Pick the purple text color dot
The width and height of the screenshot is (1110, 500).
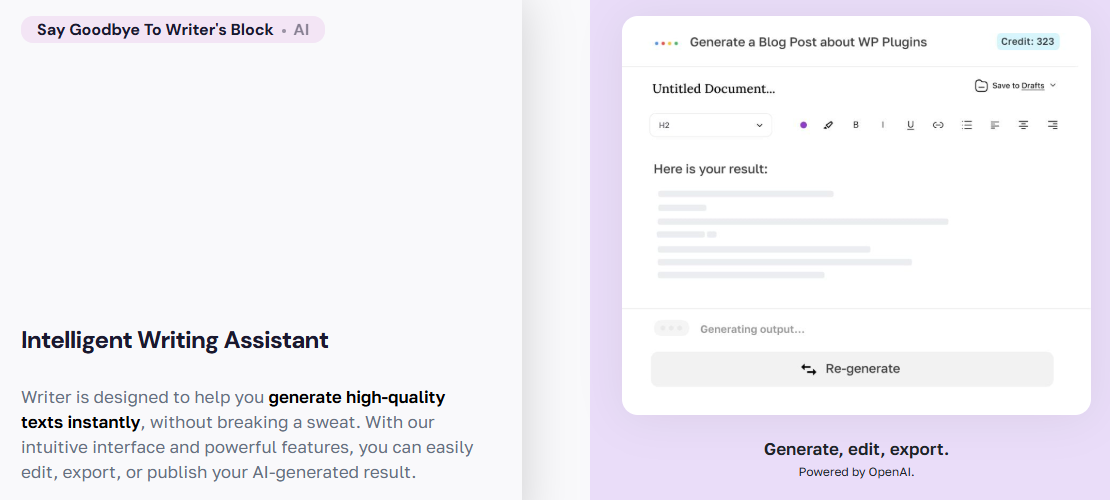click(x=803, y=125)
